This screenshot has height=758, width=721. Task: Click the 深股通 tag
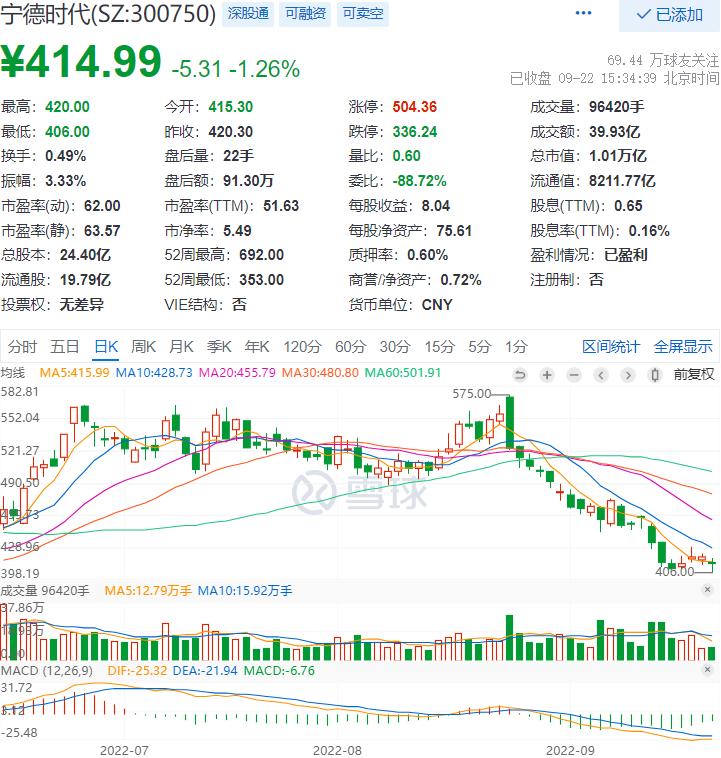[248, 14]
